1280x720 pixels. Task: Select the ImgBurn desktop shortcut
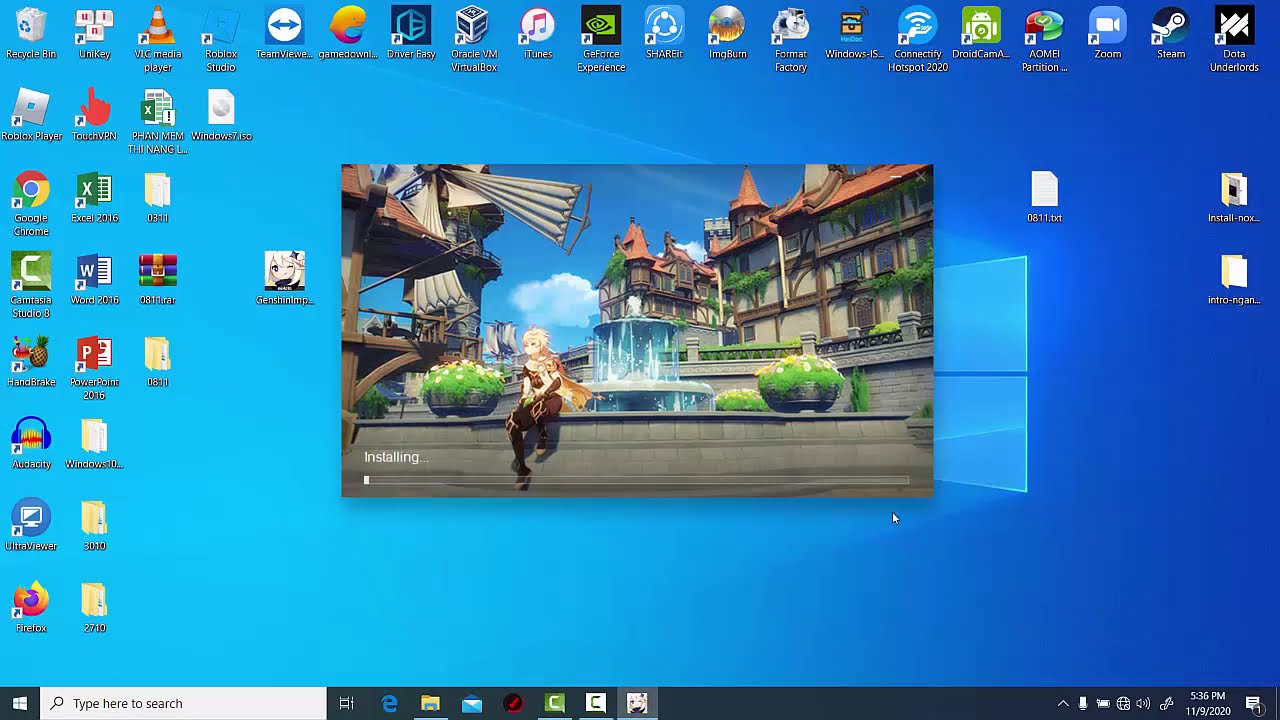(727, 33)
